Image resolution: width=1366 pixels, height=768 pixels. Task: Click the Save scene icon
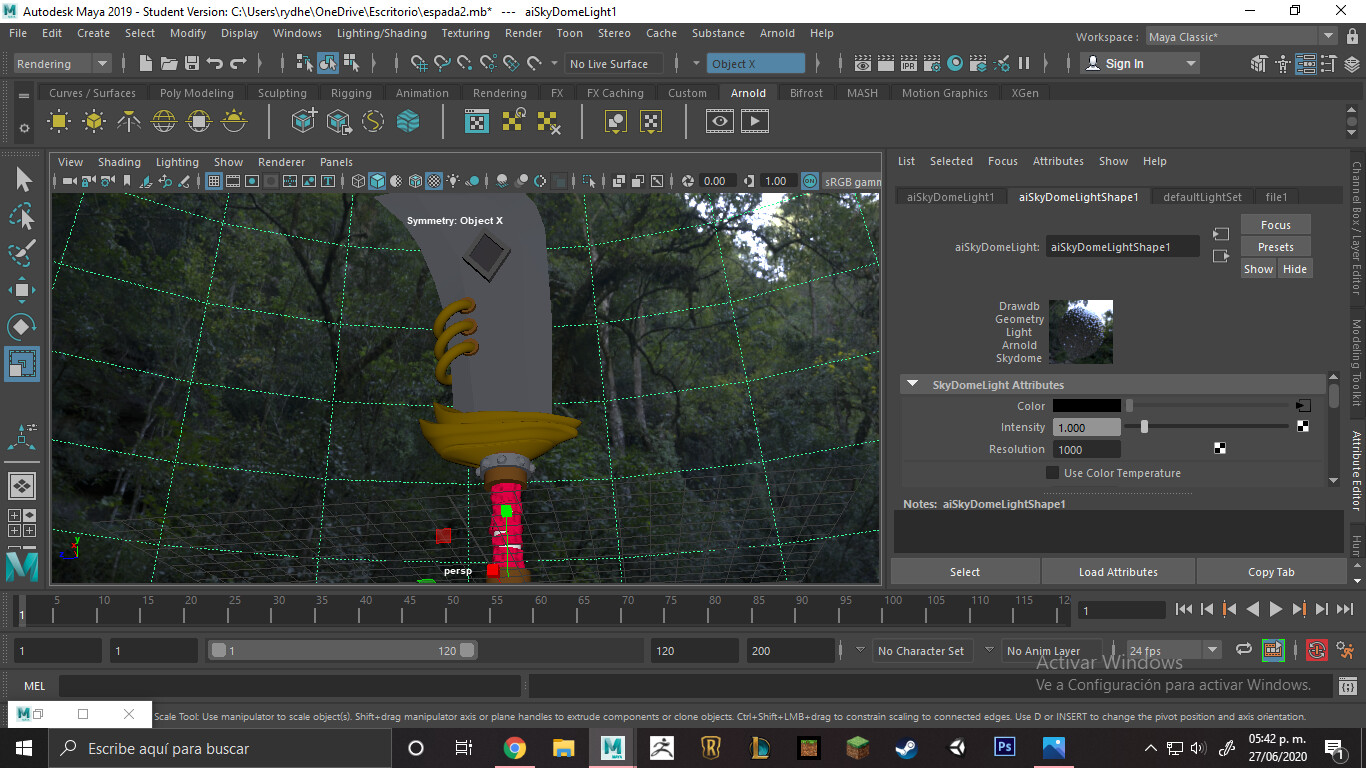click(191, 64)
